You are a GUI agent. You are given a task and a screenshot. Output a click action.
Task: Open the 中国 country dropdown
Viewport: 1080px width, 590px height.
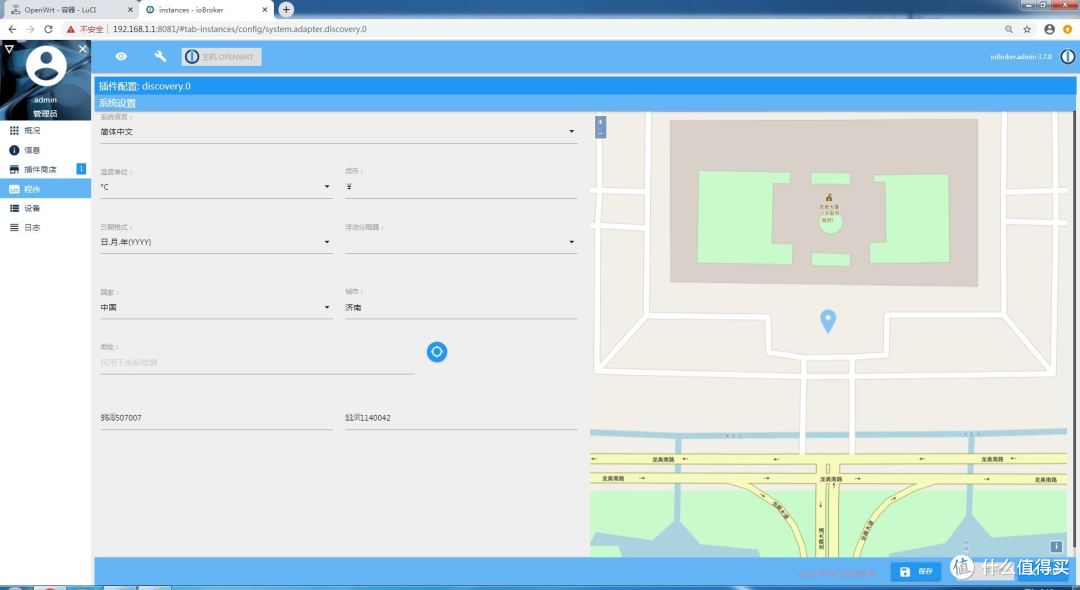(215, 308)
